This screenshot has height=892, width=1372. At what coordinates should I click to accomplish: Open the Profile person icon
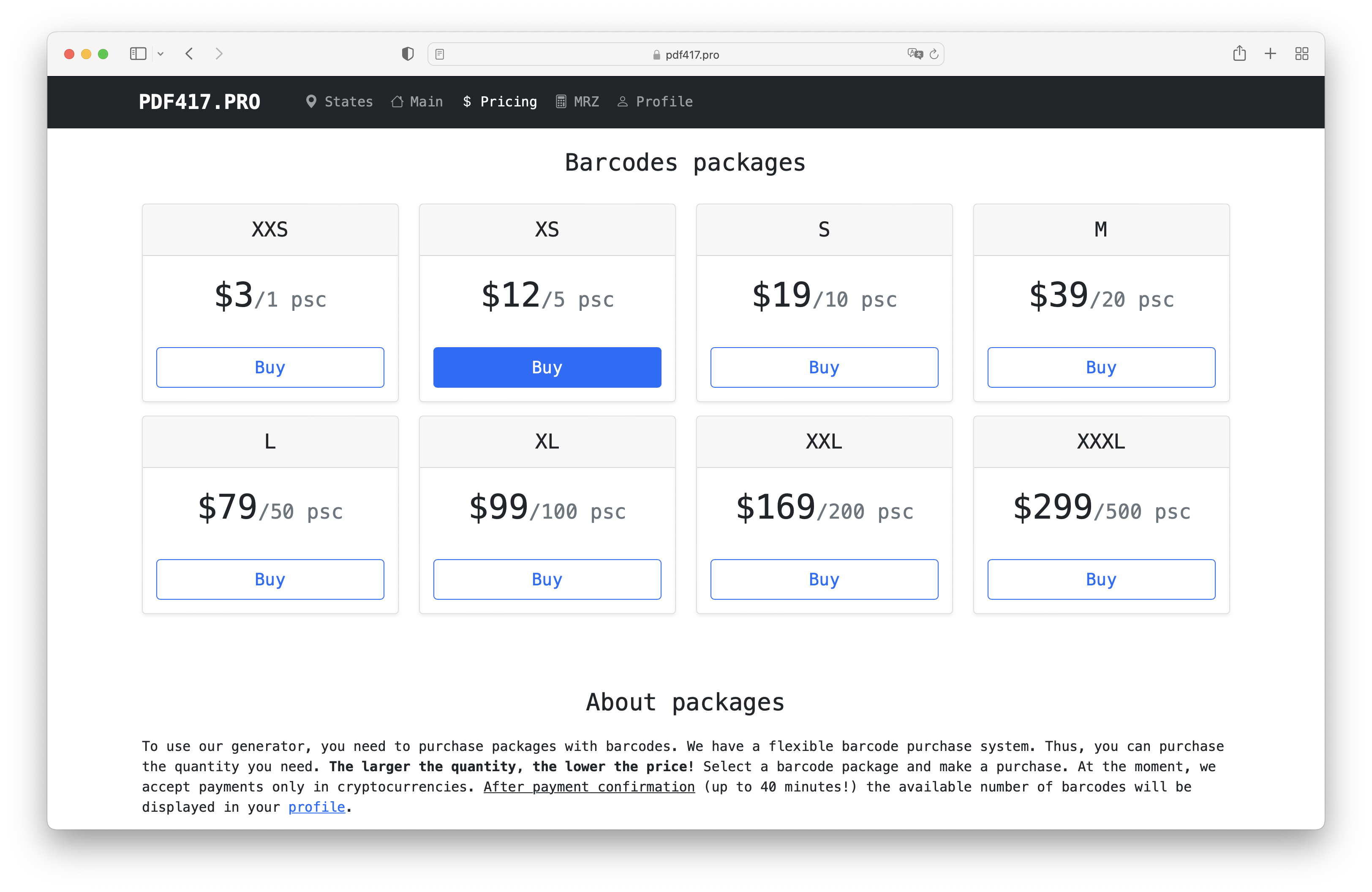pyautogui.click(x=623, y=101)
